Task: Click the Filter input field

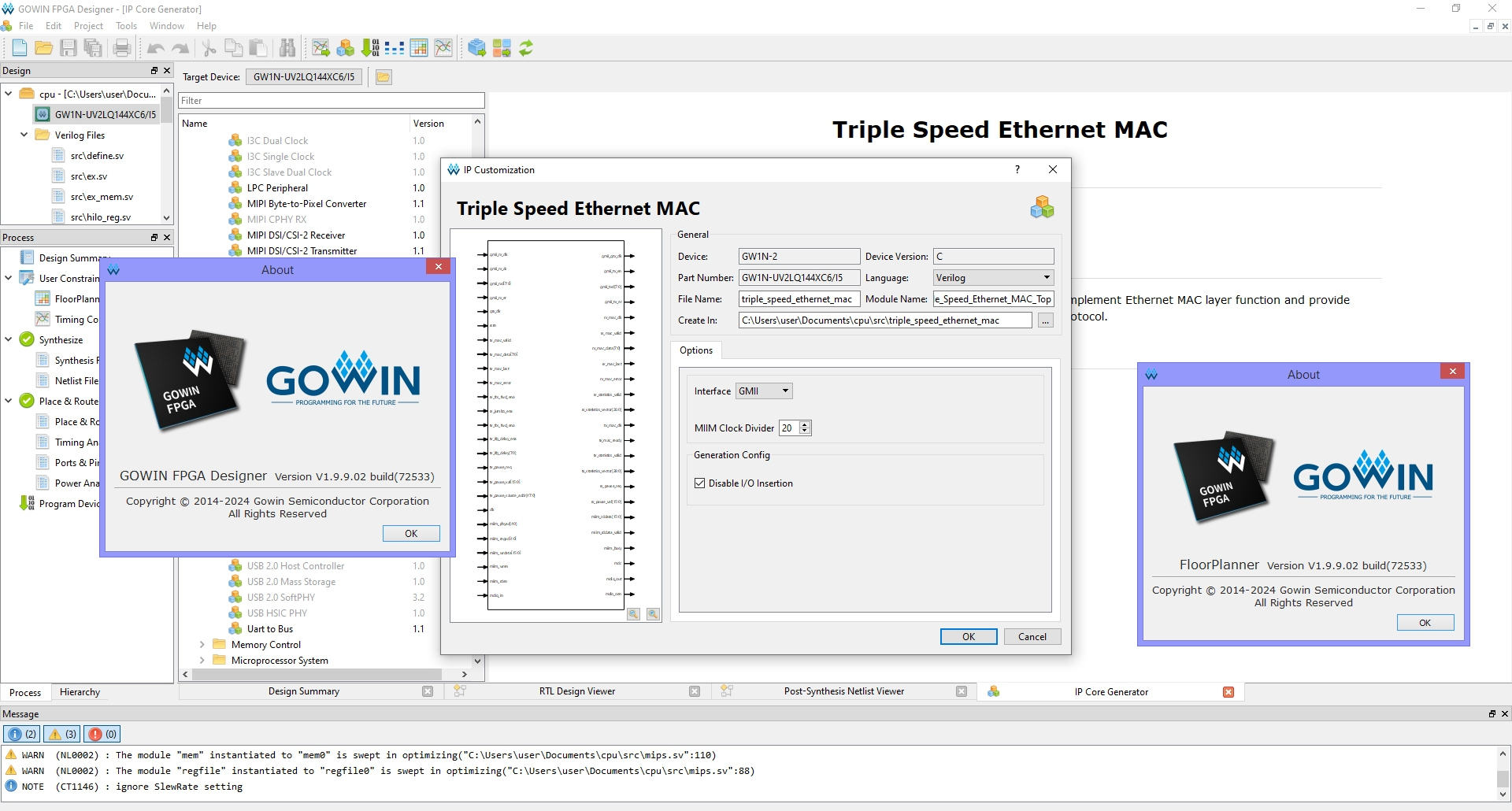Action: tap(332, 101)
